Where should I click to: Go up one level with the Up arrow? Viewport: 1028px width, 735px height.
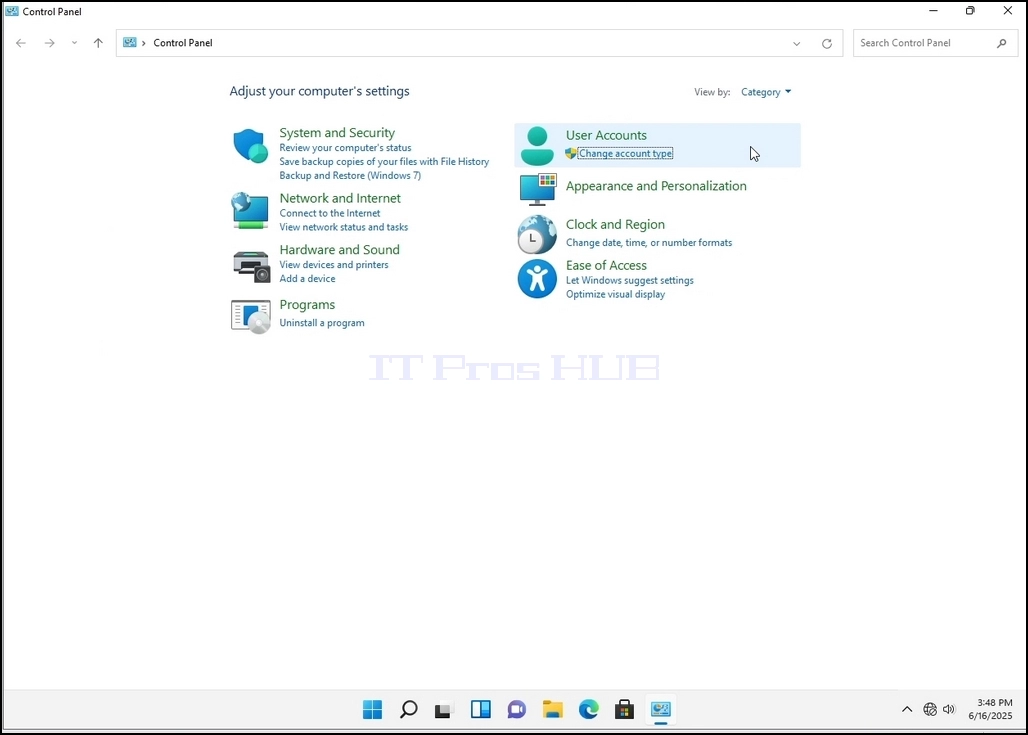[x=98, y=43]
